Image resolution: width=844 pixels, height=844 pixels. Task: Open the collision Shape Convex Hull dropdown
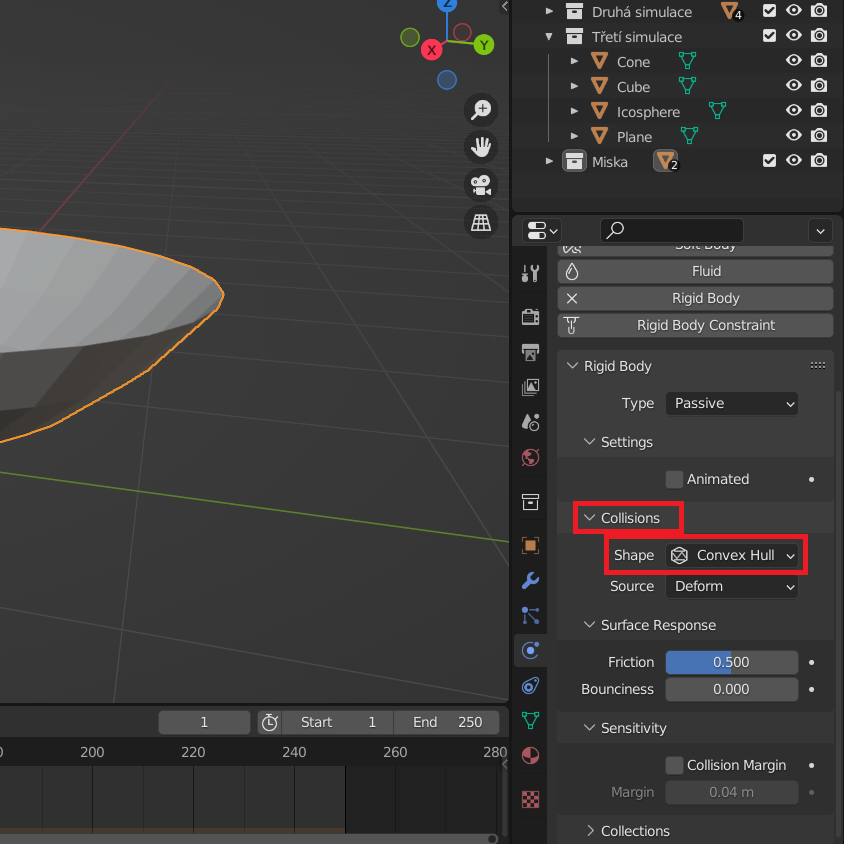(732, 555)
